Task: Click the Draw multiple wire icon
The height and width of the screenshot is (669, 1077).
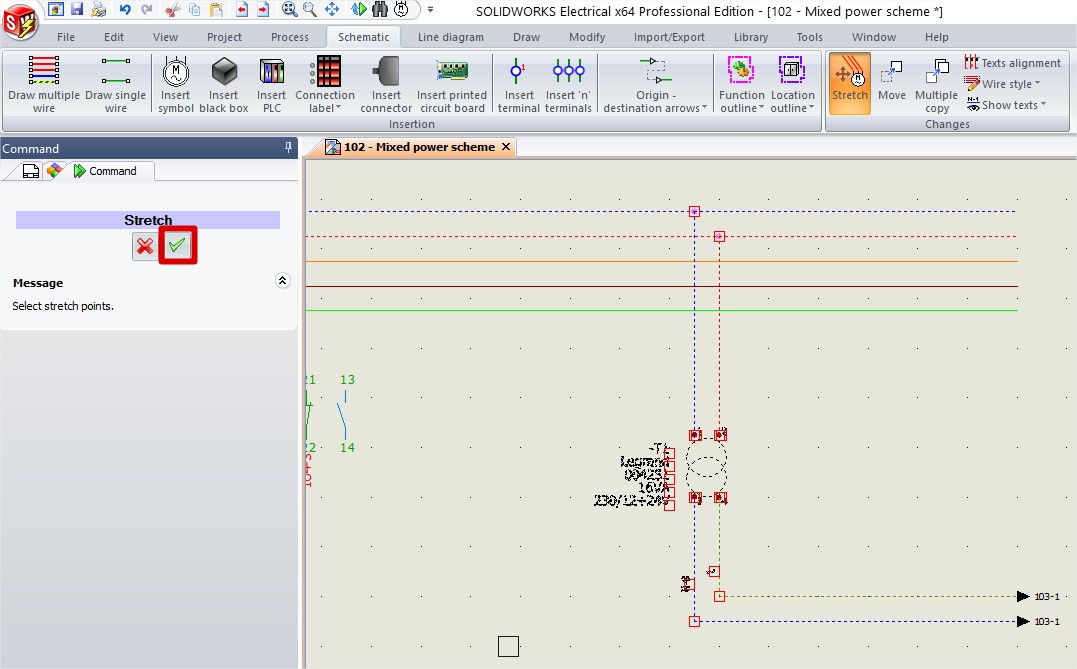Action: coord(43,83)
